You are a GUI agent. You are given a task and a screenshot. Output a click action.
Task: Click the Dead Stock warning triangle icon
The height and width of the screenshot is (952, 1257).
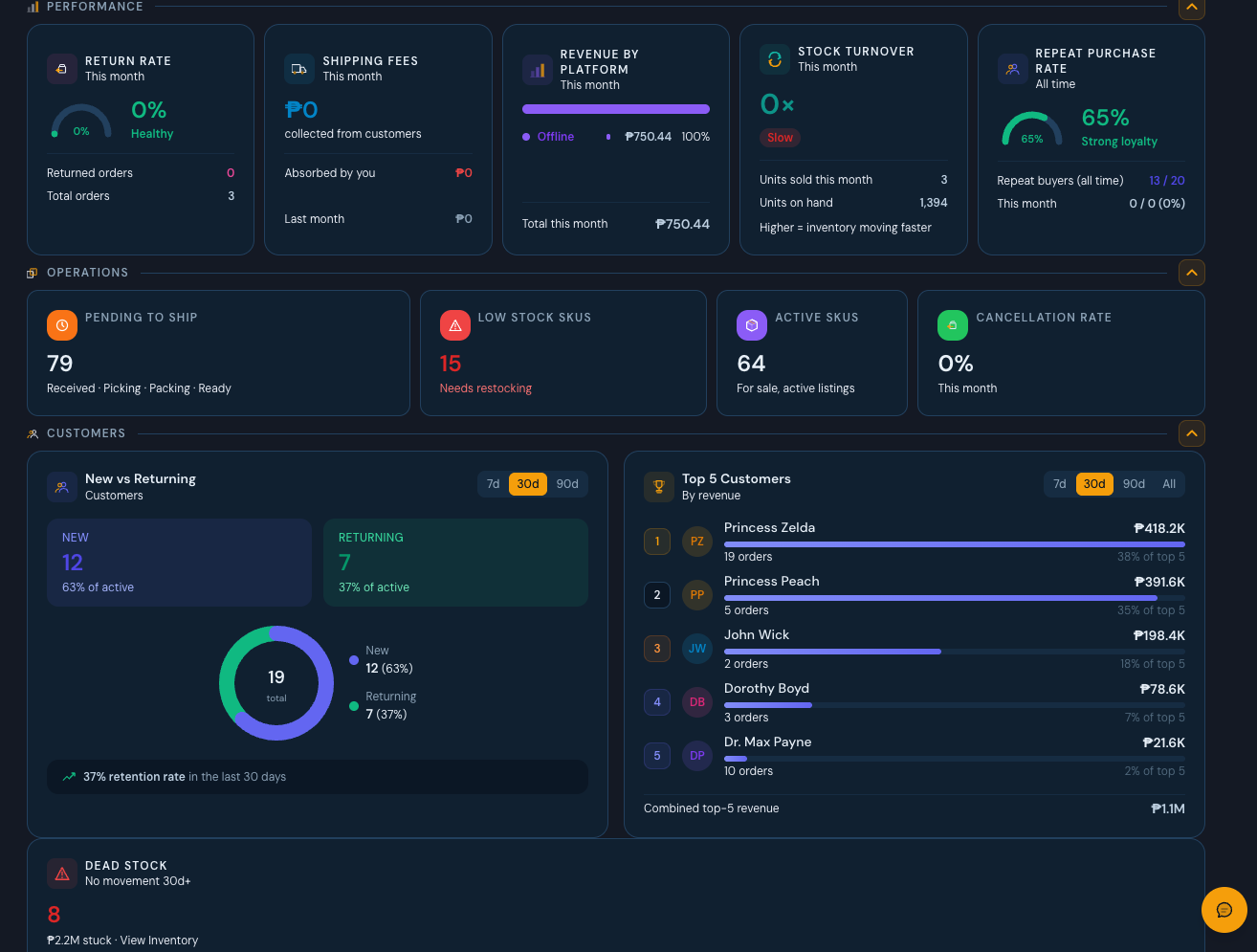(x=62, y=874)
